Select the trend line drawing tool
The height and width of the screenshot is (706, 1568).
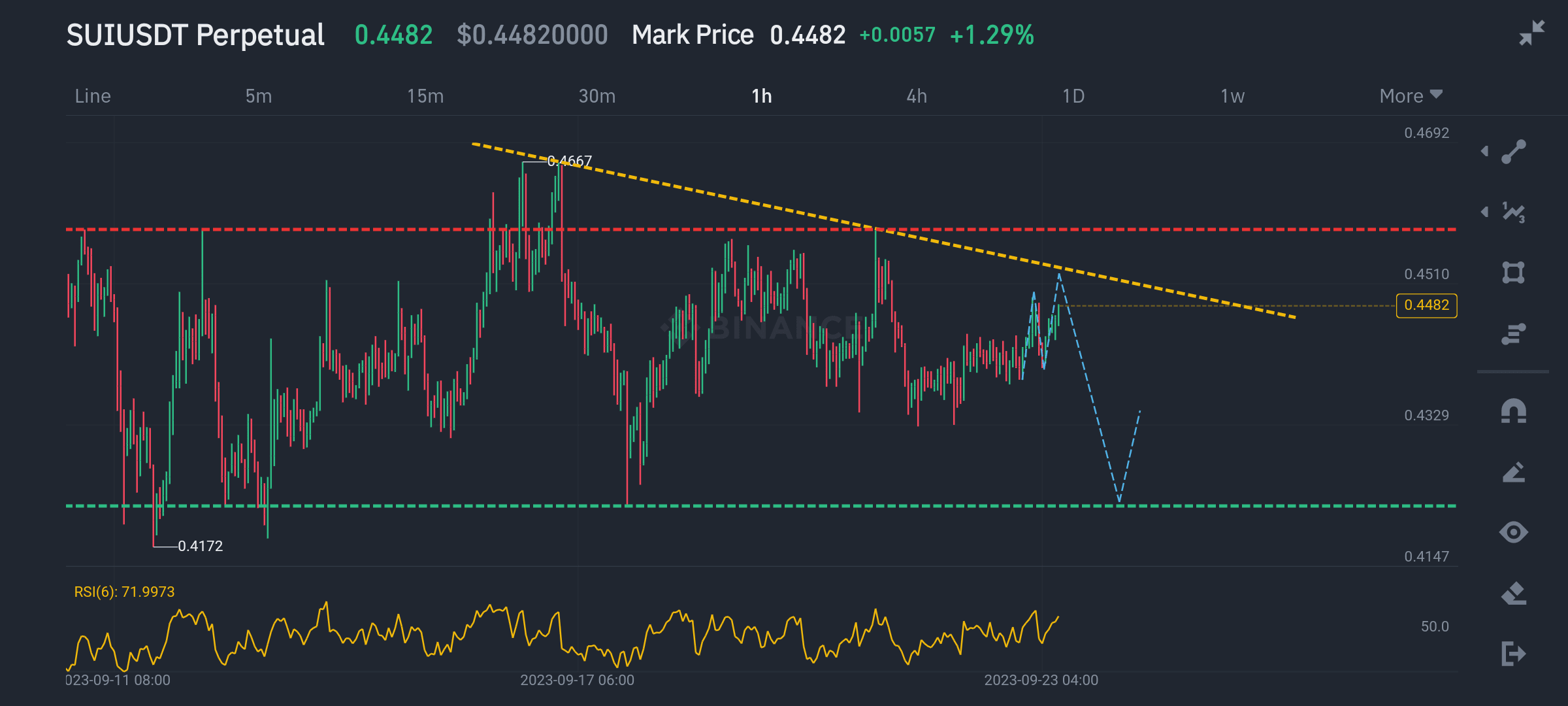1513,152
